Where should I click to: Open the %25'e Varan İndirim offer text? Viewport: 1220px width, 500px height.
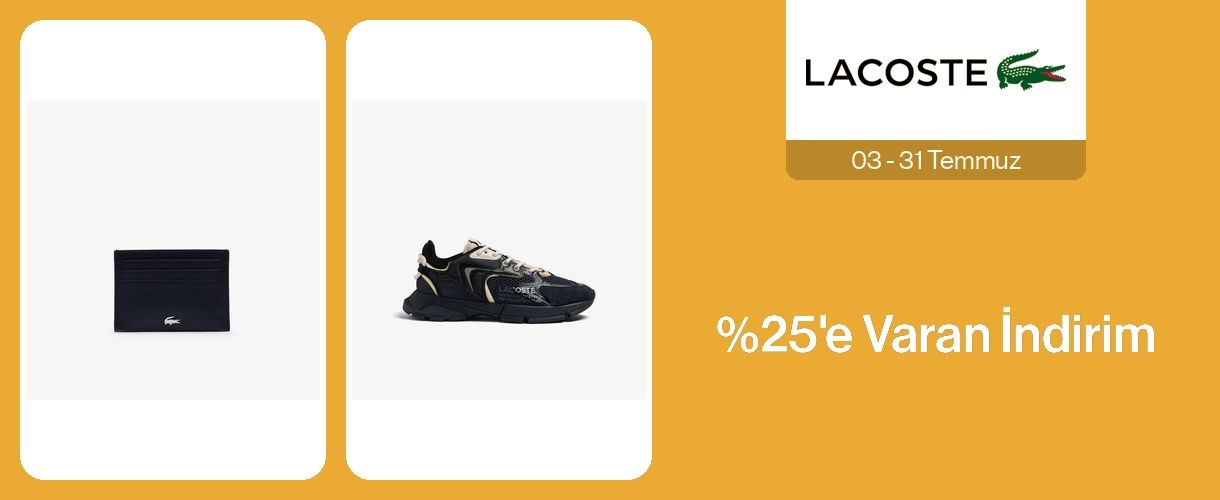coord(936,336)
